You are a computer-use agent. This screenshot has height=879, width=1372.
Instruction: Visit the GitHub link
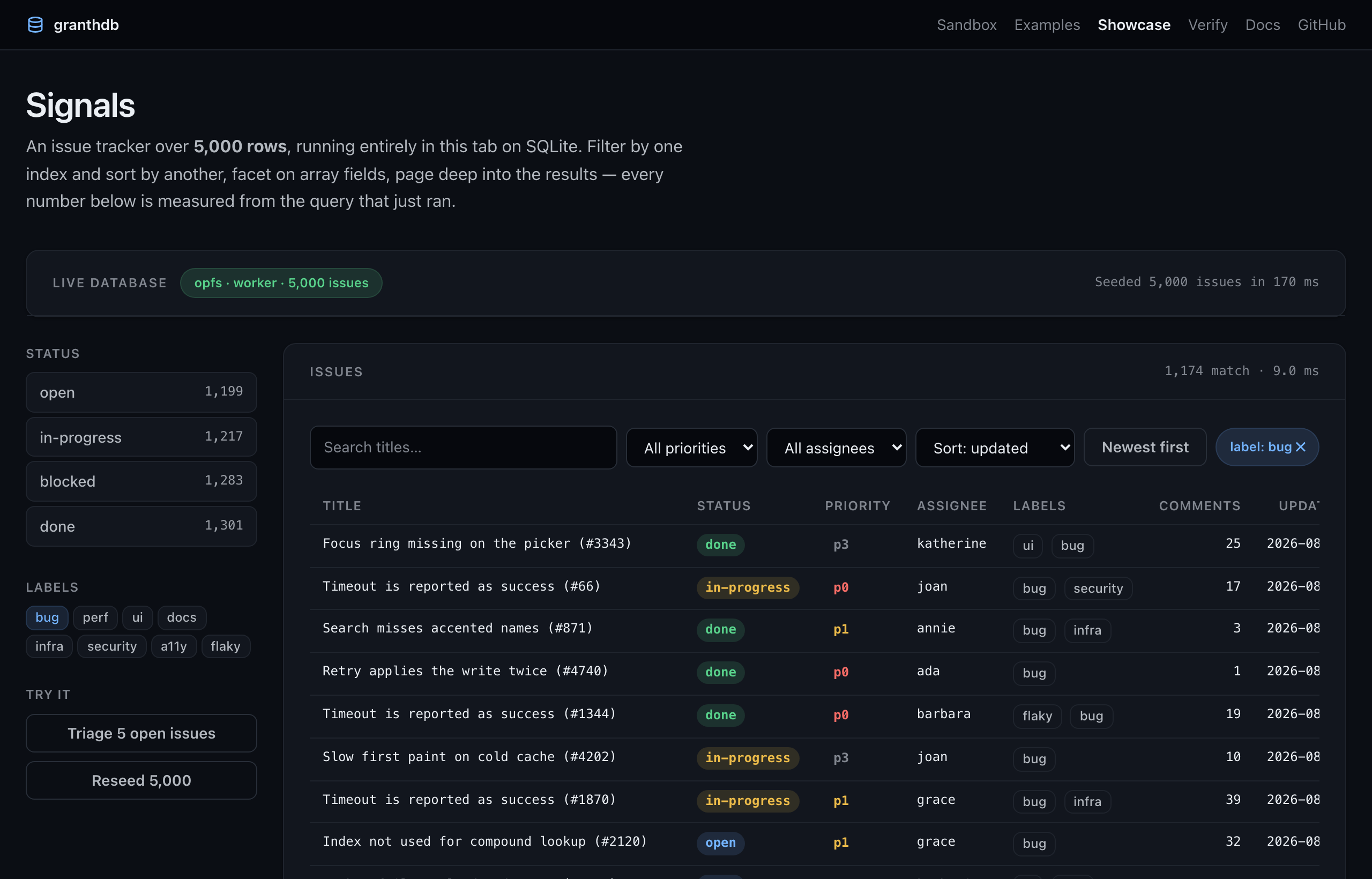click(1321, 25)
